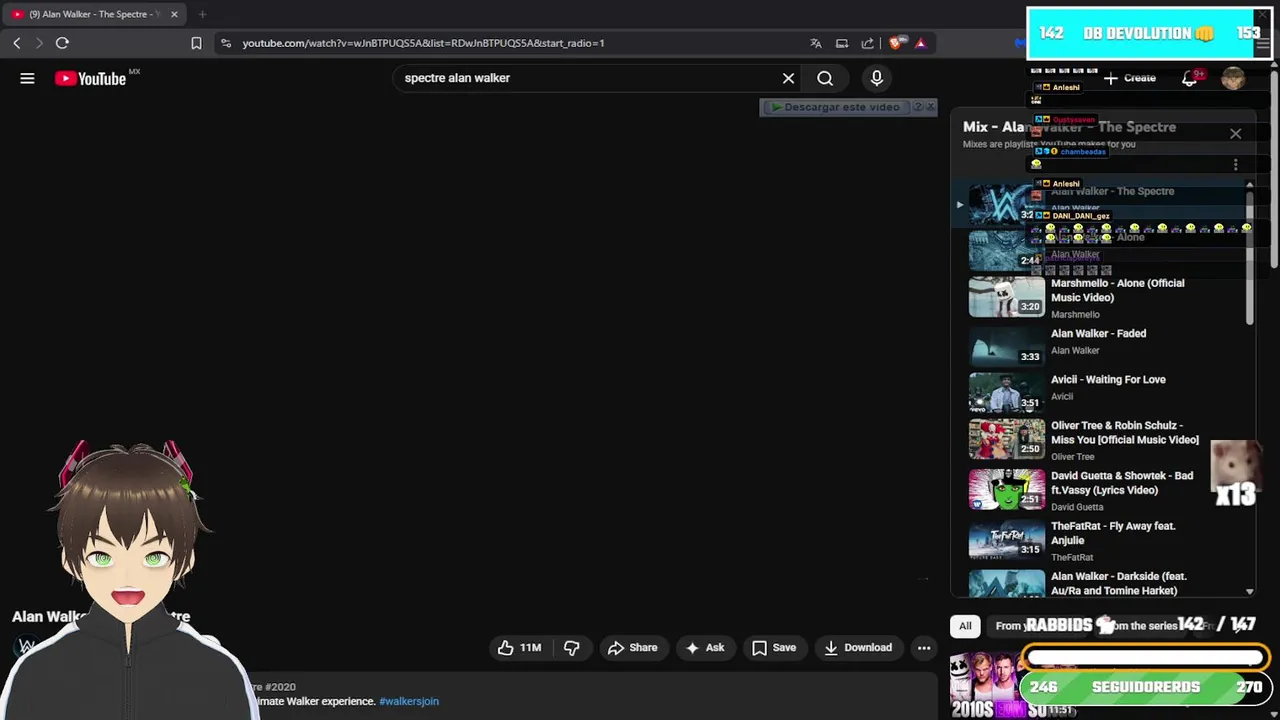Click the playlist scroll-up arrow

[1249, 185]
